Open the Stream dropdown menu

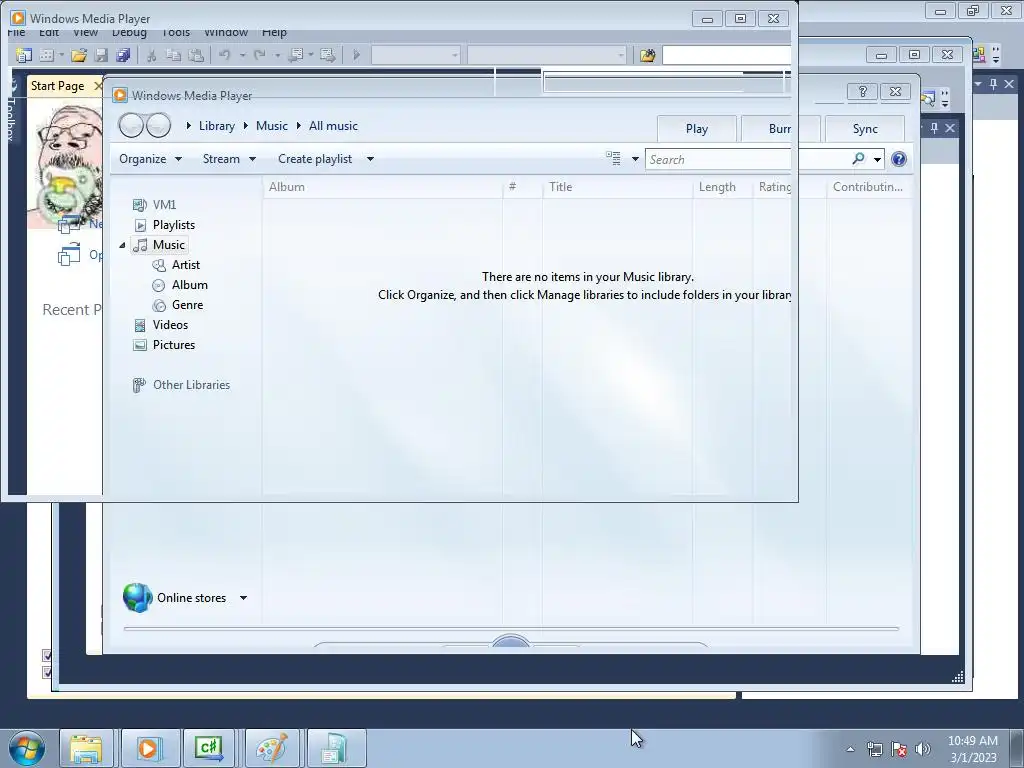click(229, 159)
